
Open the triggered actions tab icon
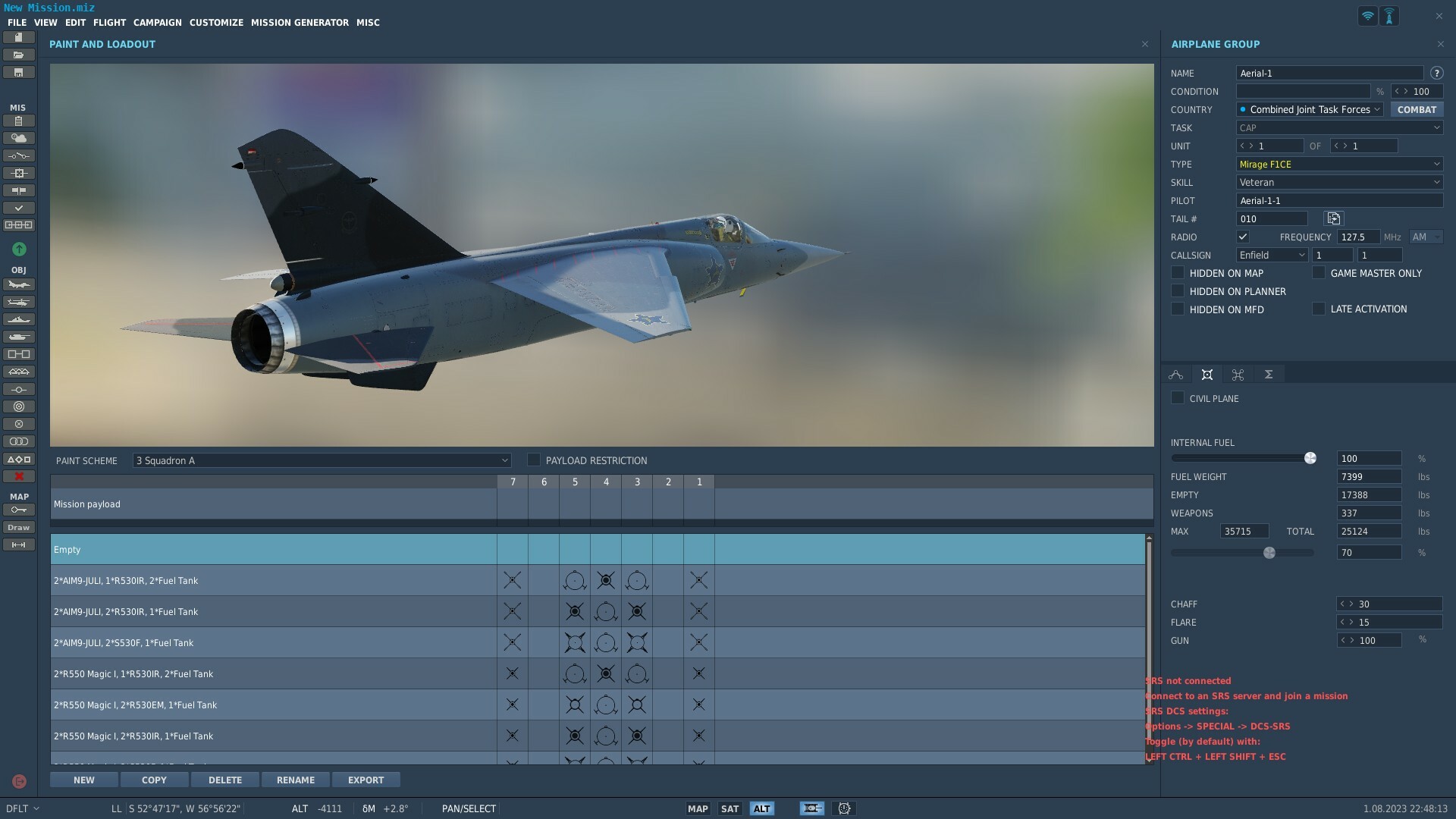(1238, 375)
